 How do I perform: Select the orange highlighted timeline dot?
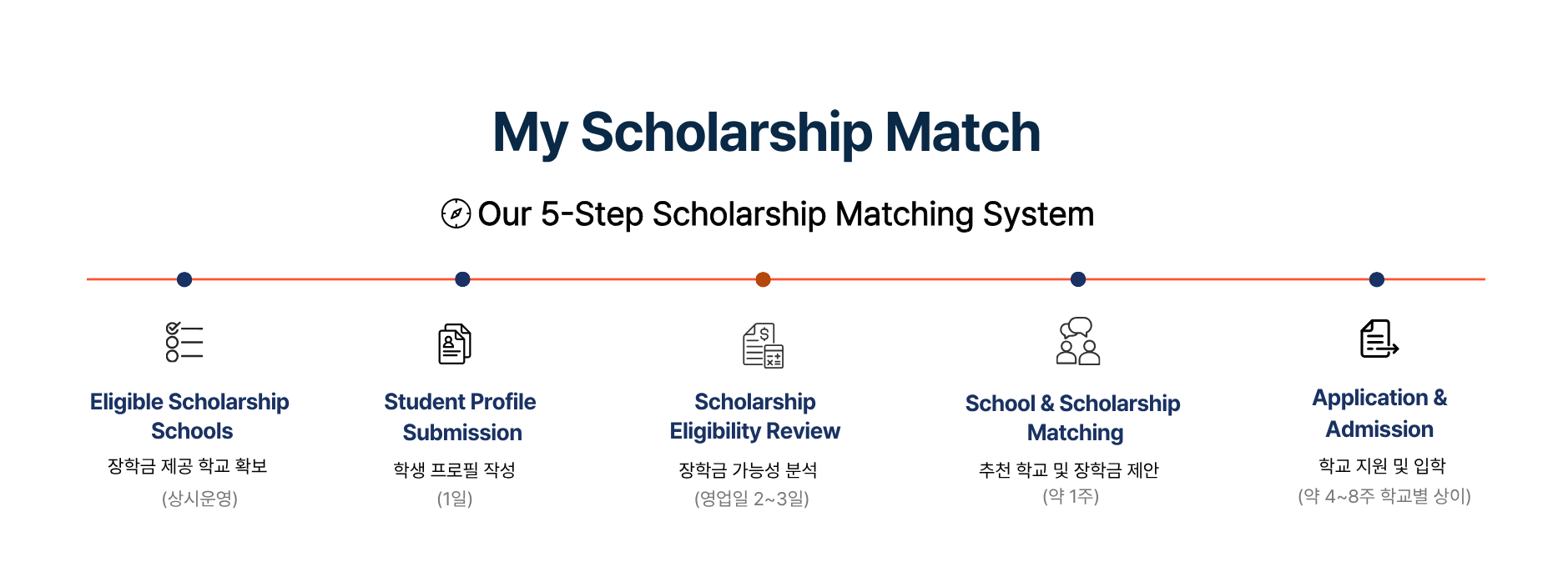[763, 279]
